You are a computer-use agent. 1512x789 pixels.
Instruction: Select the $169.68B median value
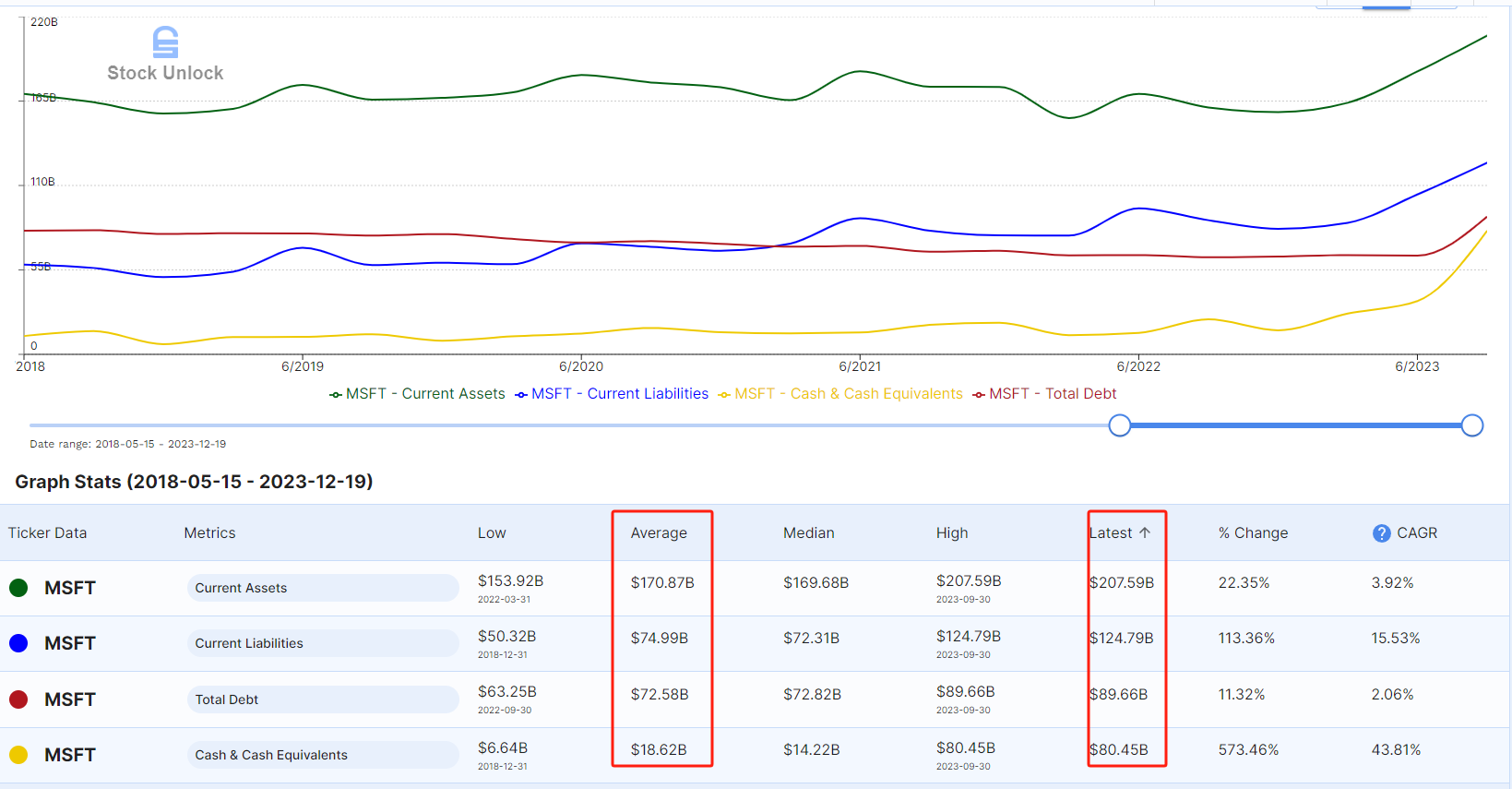click(816, 583)
